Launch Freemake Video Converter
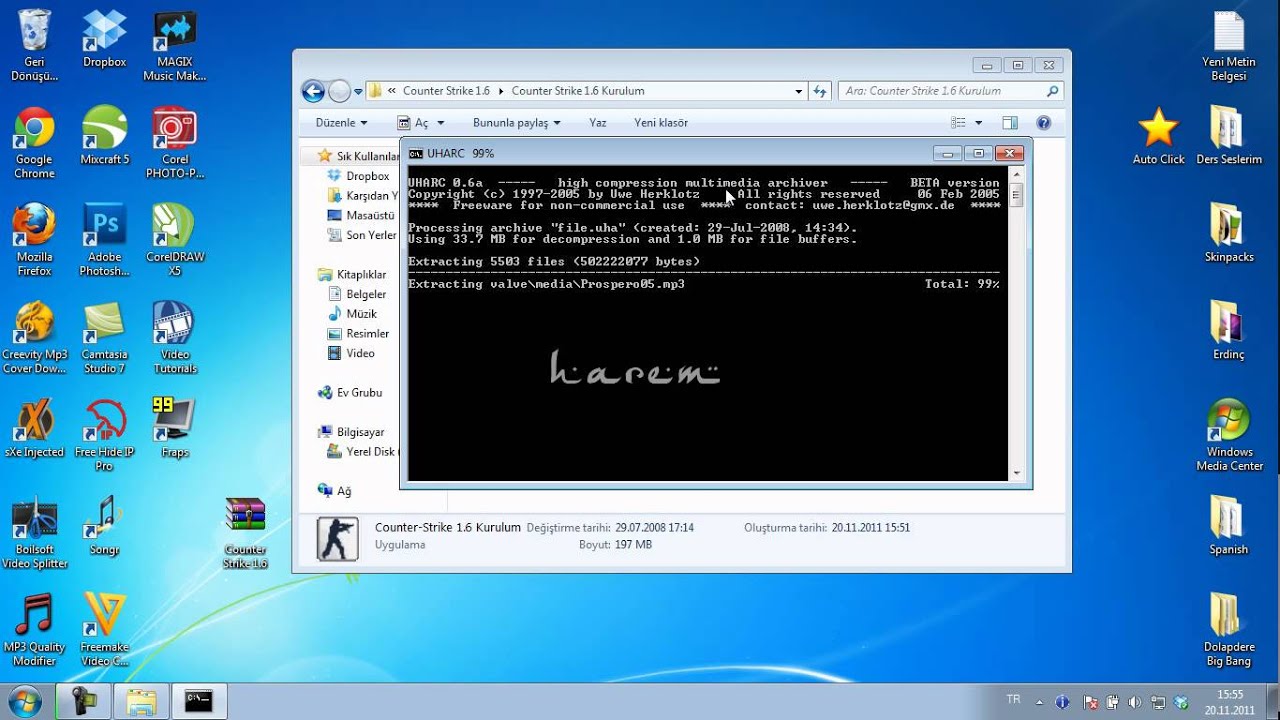The height and width of the screenshot is (720, 1280). click(x=104, y=630)
